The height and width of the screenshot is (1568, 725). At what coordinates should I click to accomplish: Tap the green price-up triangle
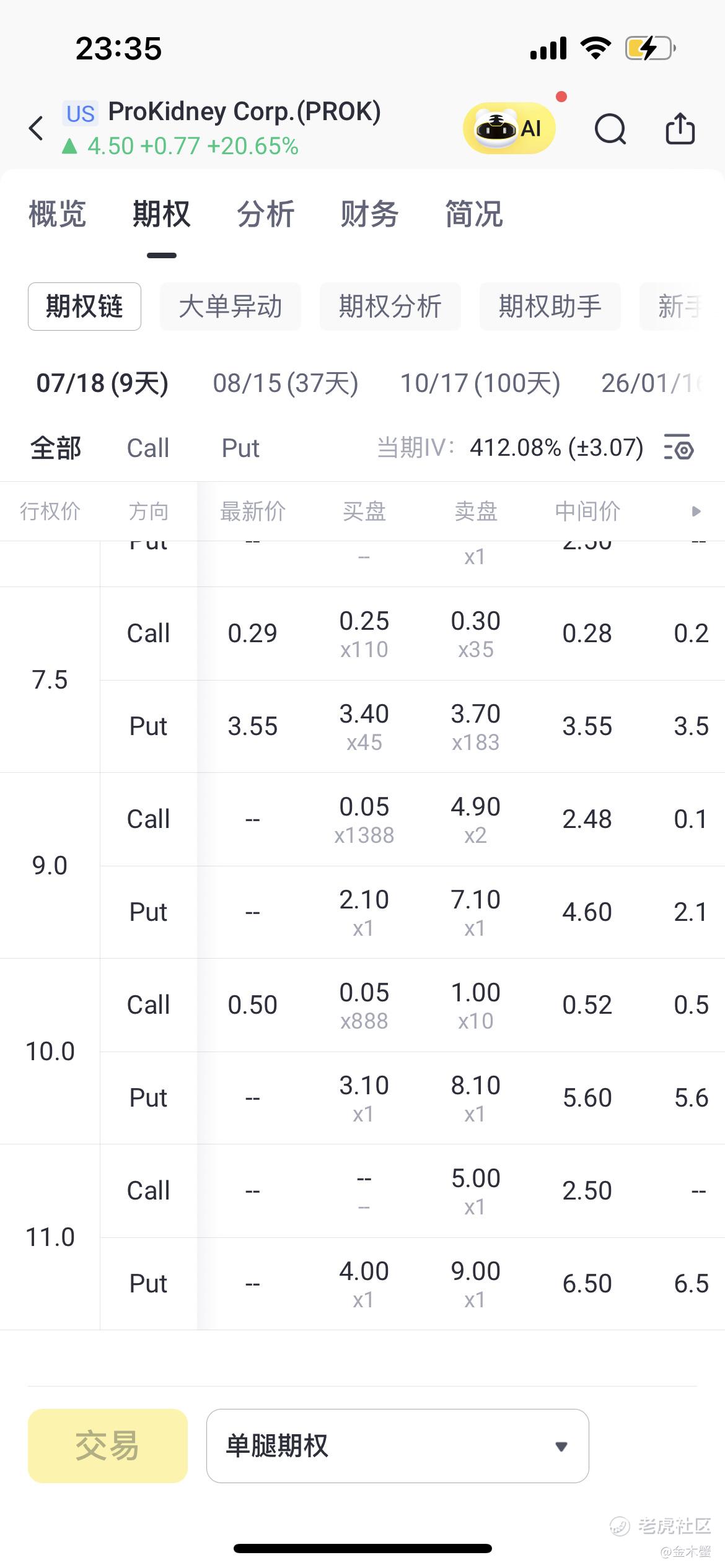point(69,146)
